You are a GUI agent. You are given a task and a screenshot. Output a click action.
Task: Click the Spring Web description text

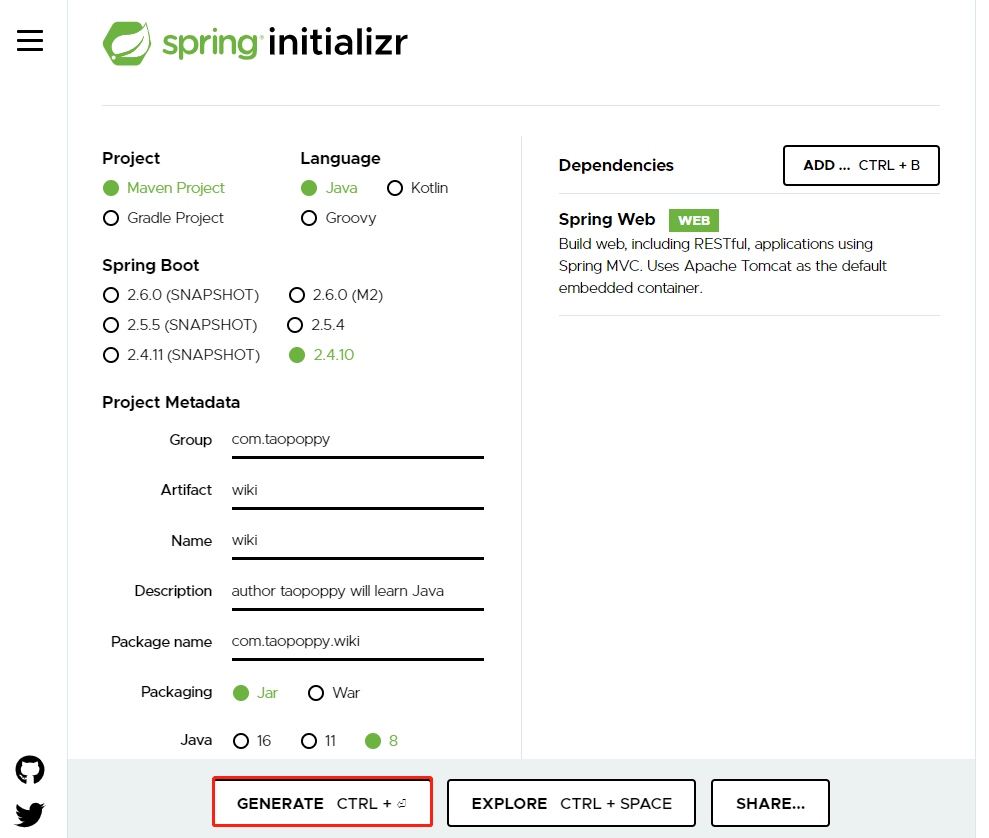[722, 266]
